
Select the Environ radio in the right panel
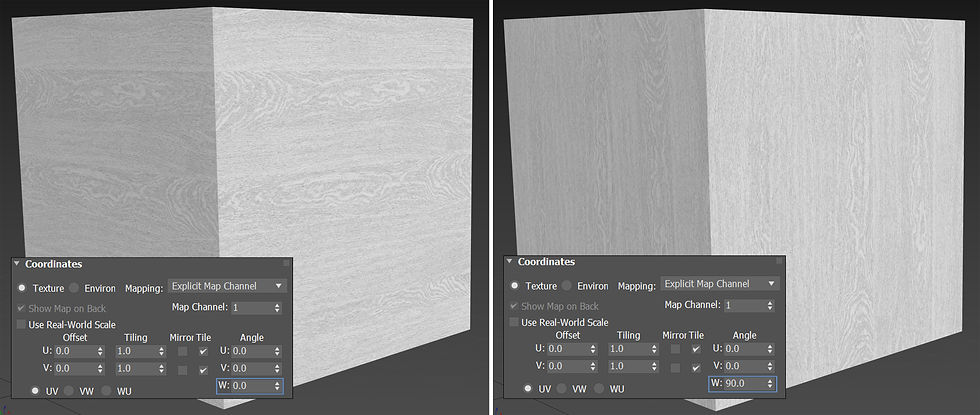pyautogui.click(x=567, y=286)
